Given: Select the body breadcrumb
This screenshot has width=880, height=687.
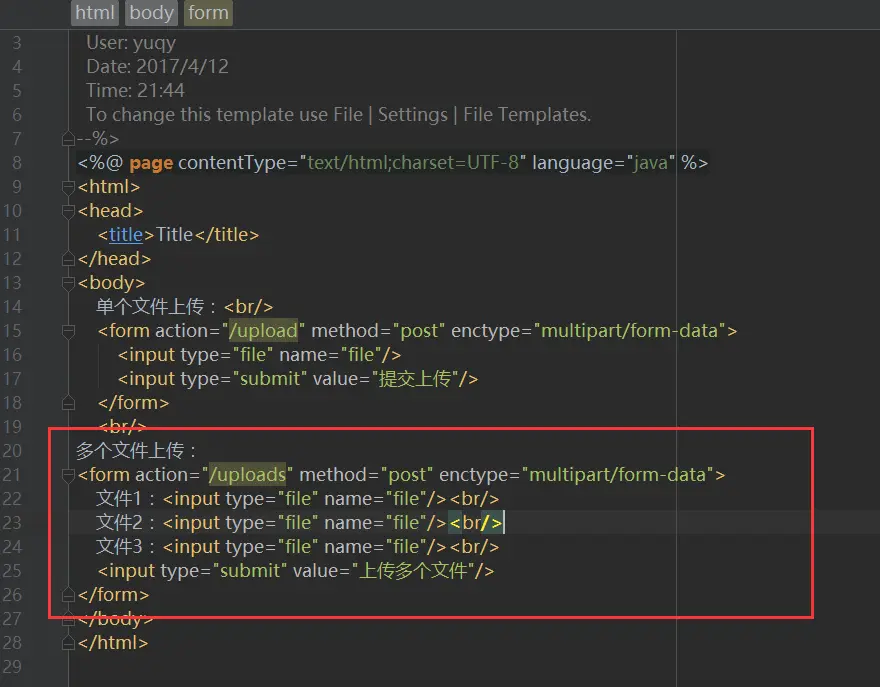Looking at the screenshot, I should (x=151, y=13).
